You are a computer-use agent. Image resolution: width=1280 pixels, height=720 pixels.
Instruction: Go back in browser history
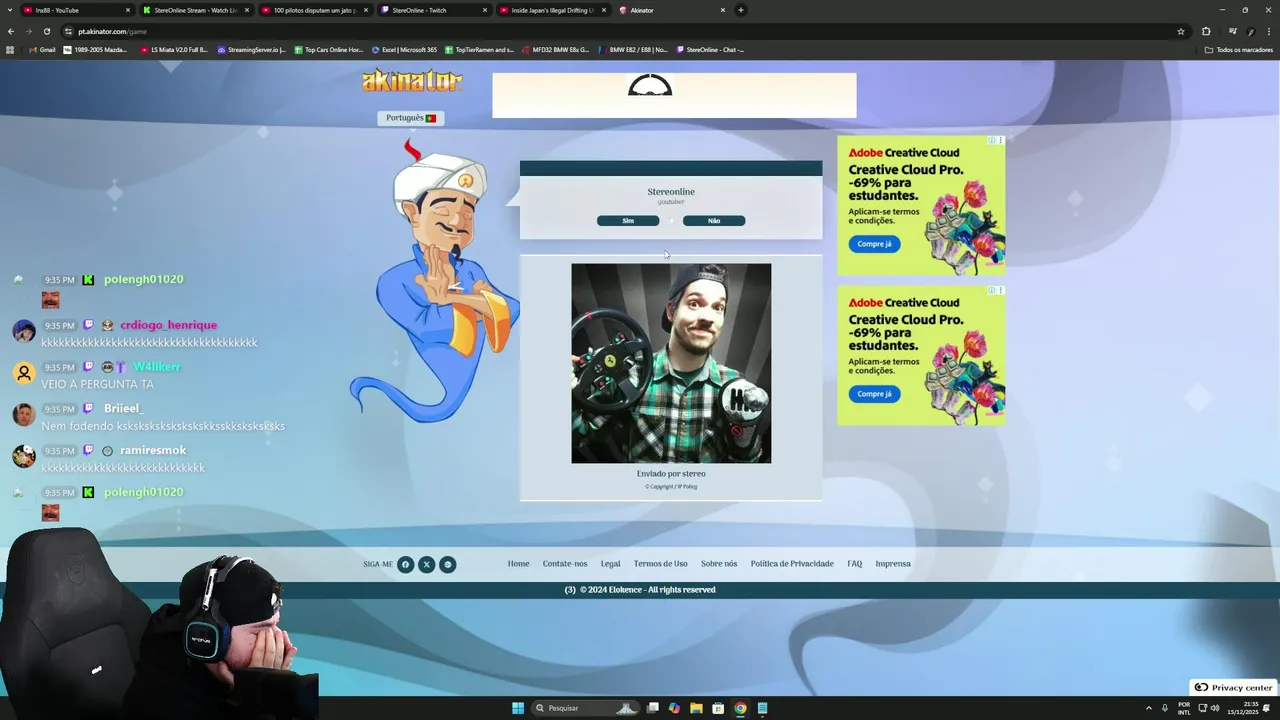click(x=11, y=31)
